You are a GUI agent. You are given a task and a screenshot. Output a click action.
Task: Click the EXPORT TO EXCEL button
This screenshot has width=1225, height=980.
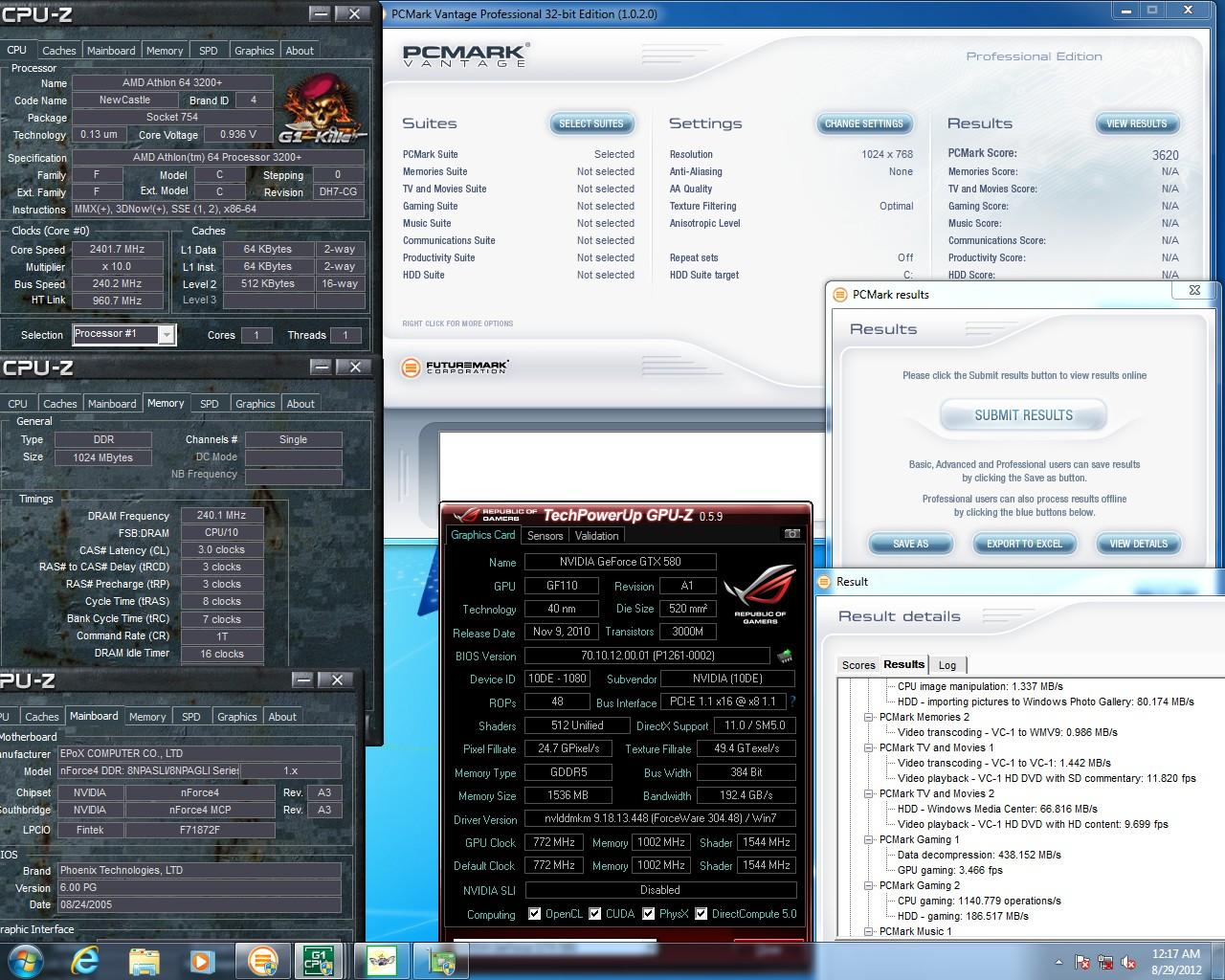point(1024,544)
